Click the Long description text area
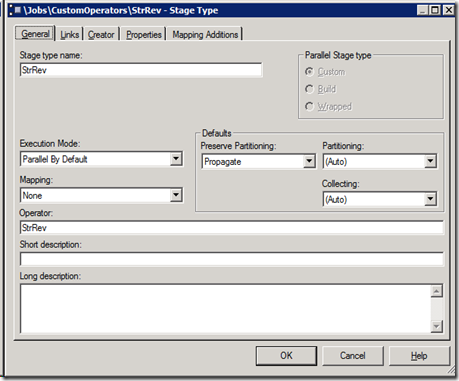The image size is (459, 381). tap(225, 309)
